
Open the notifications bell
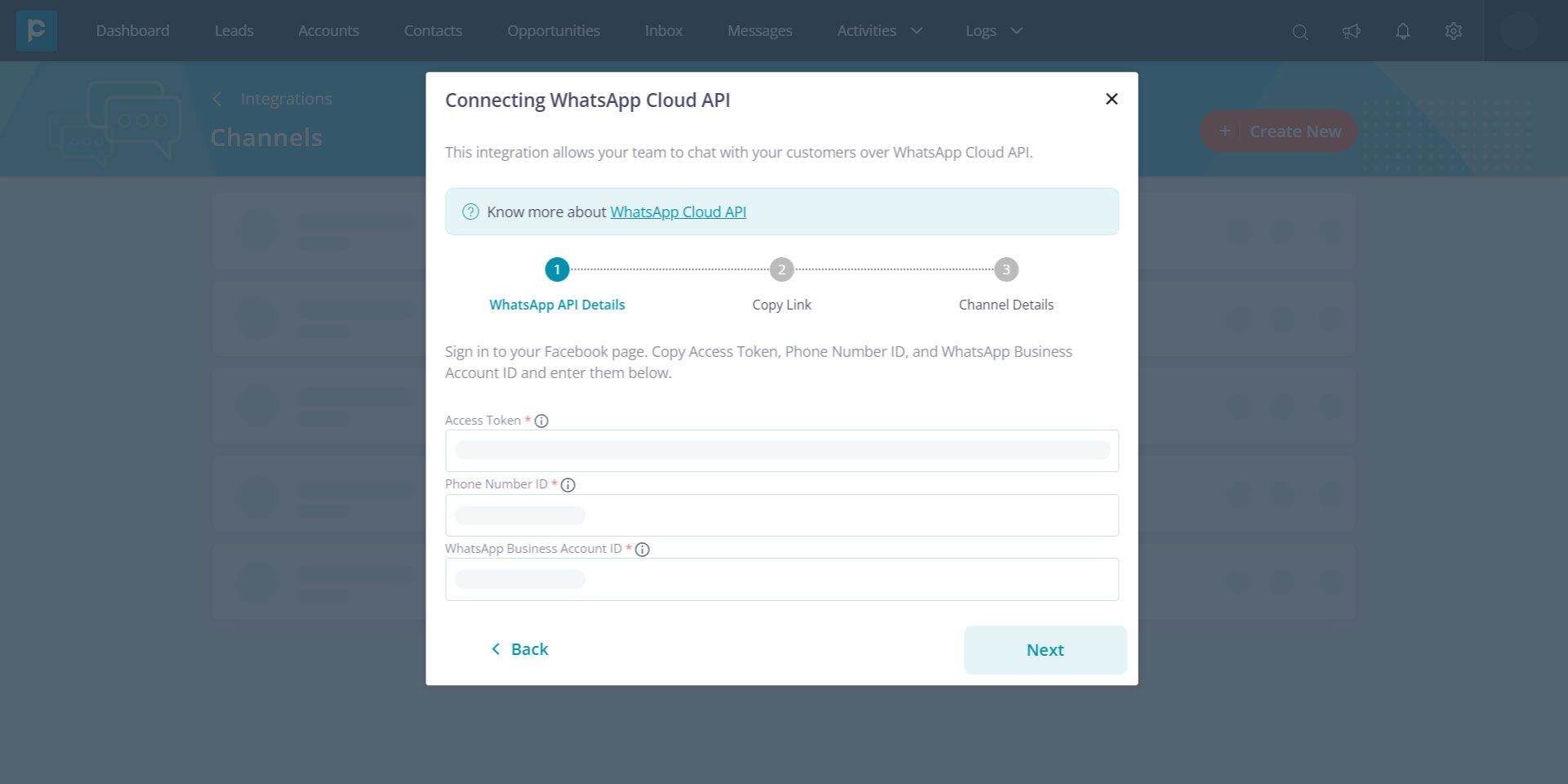pyautogui.click(x=1403, y=31)
